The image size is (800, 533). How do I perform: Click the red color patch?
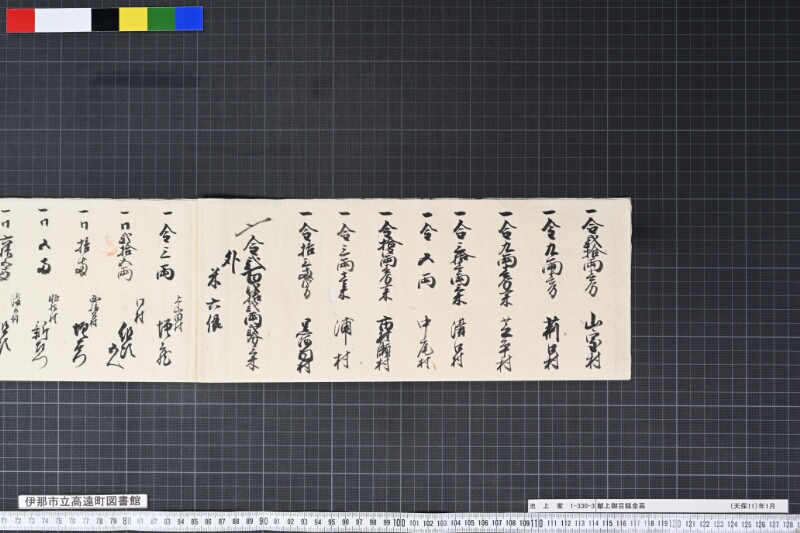pos(20,19)
